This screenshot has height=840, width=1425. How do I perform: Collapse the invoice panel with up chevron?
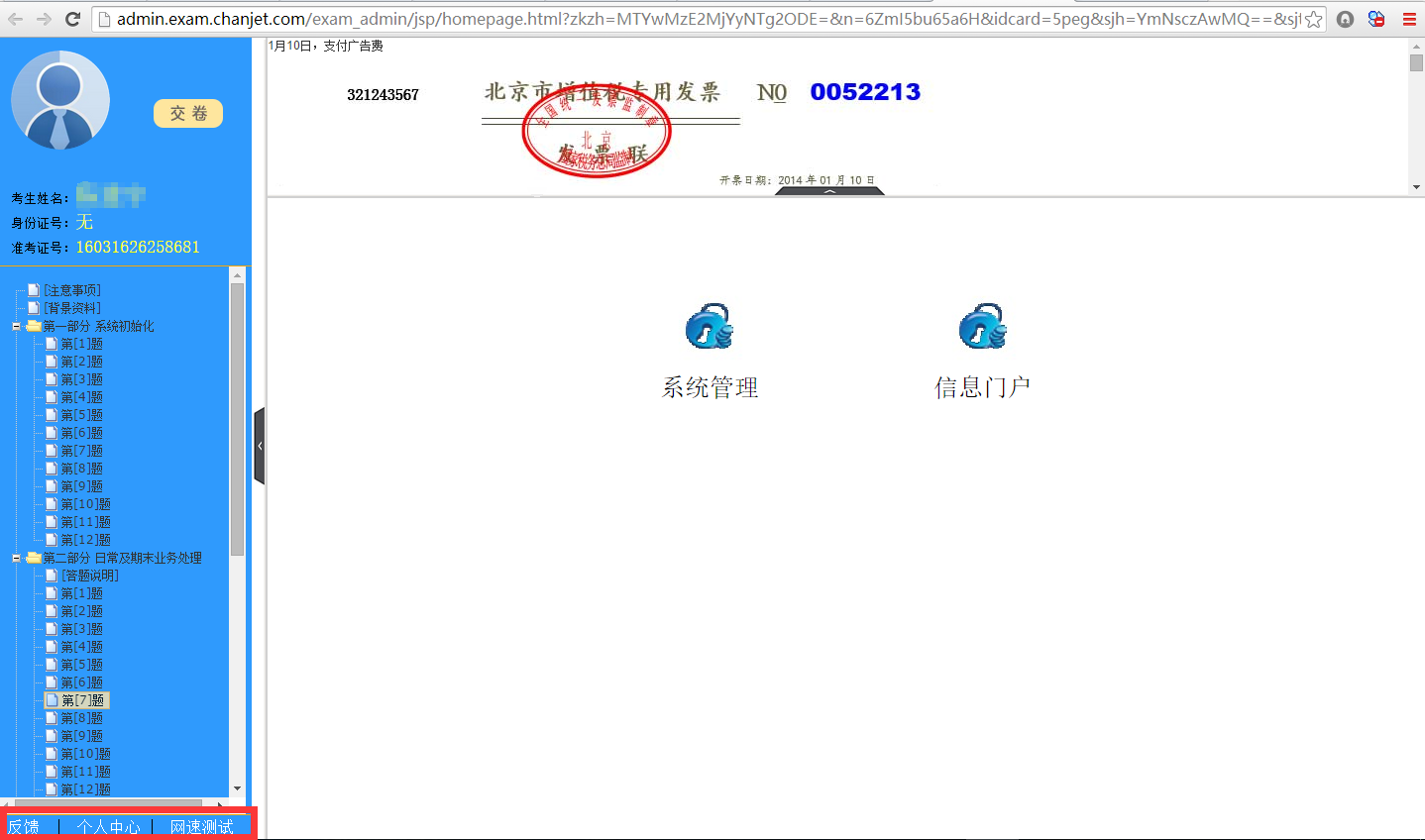[829, 191]
